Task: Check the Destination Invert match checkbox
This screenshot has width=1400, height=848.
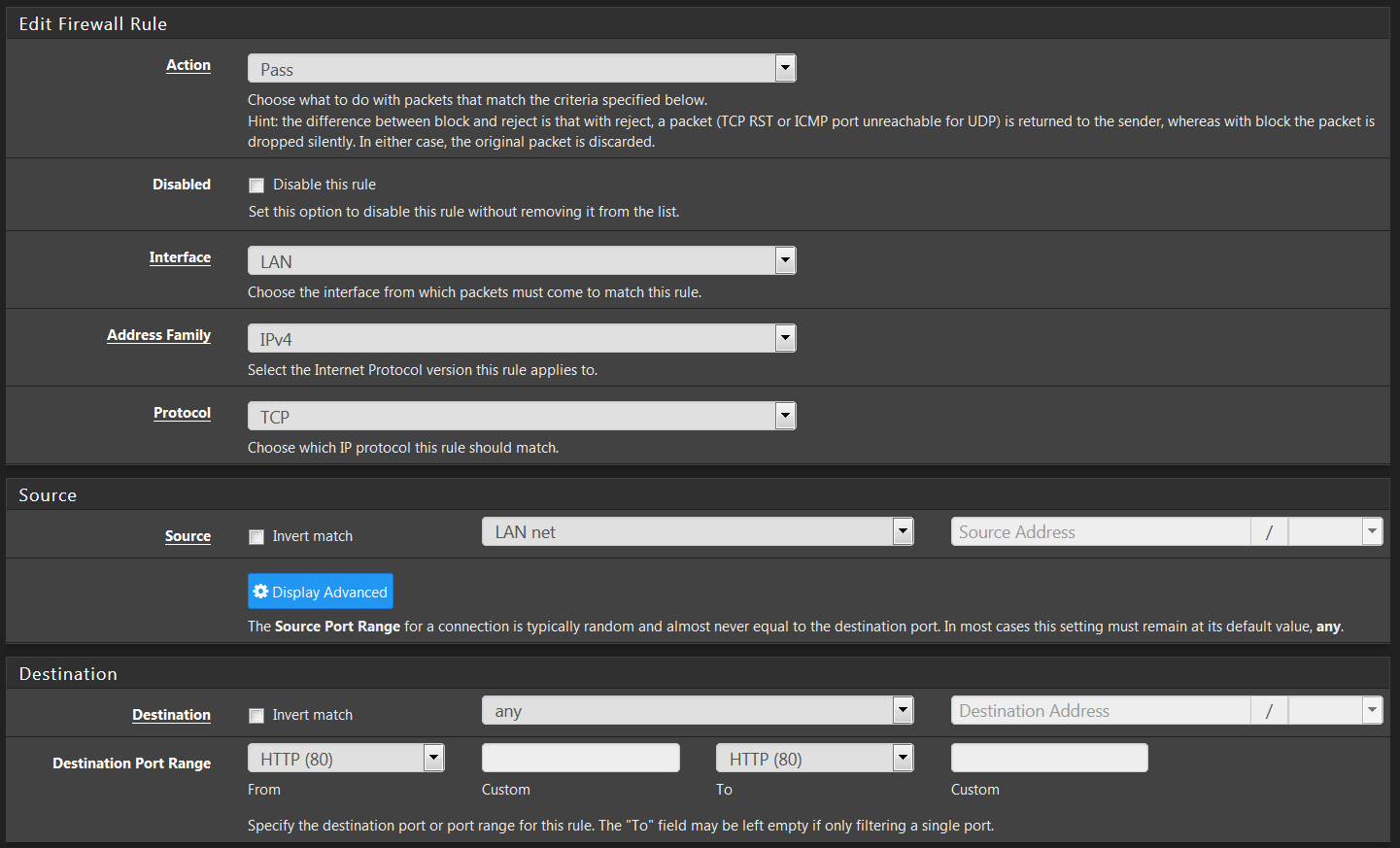Action: point(256,716)
